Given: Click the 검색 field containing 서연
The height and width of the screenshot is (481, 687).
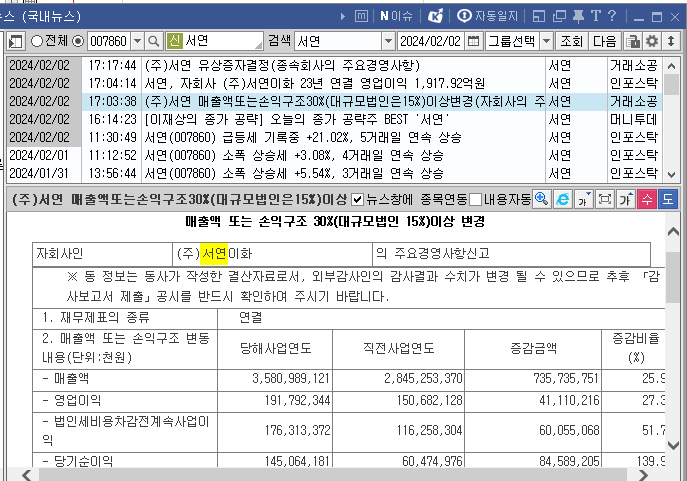Looking at the screenshot, I should (x=338, y=42).
